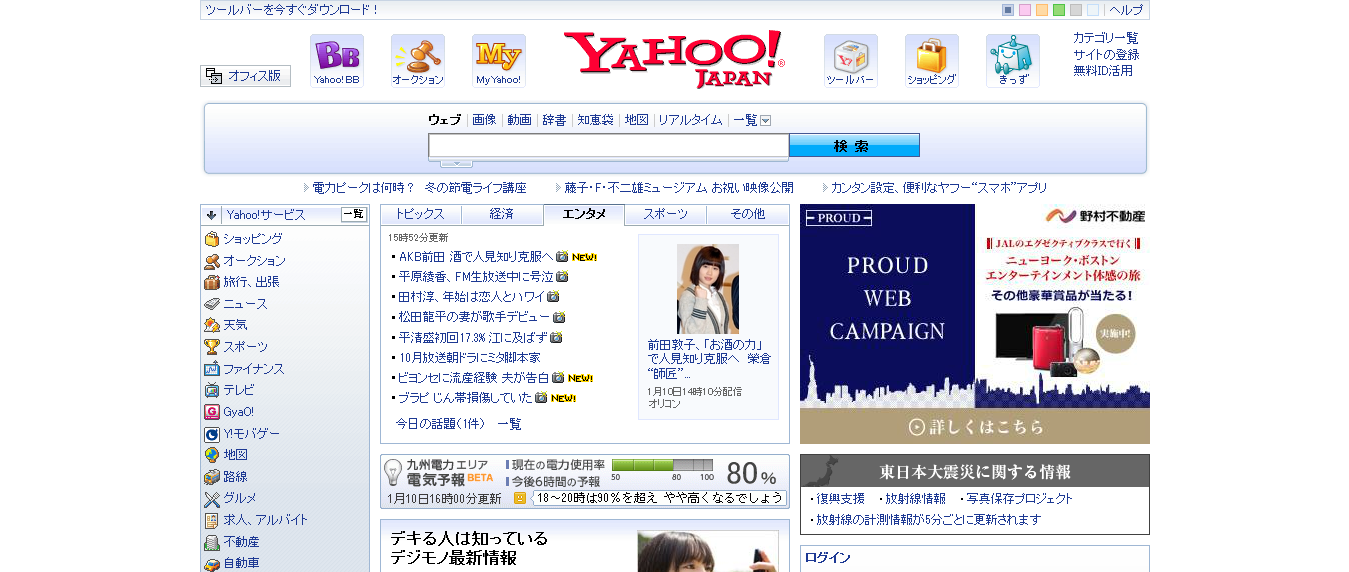1349x572 pixels.
Task: Open スポーツ trophy item in sidebar
Action: click(x=245, y=347)
